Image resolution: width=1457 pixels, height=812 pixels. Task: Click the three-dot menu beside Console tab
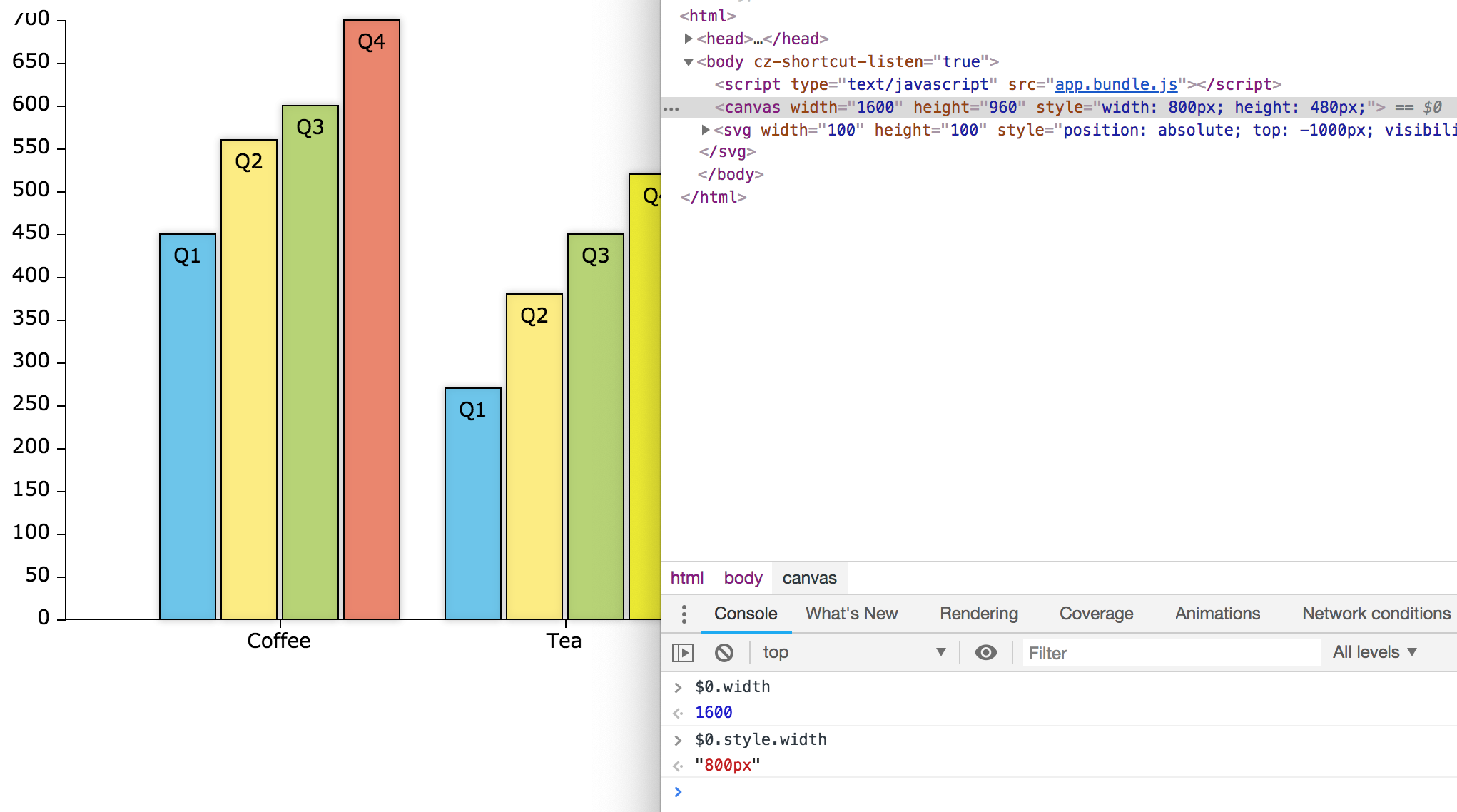click(x=684, y=613)
